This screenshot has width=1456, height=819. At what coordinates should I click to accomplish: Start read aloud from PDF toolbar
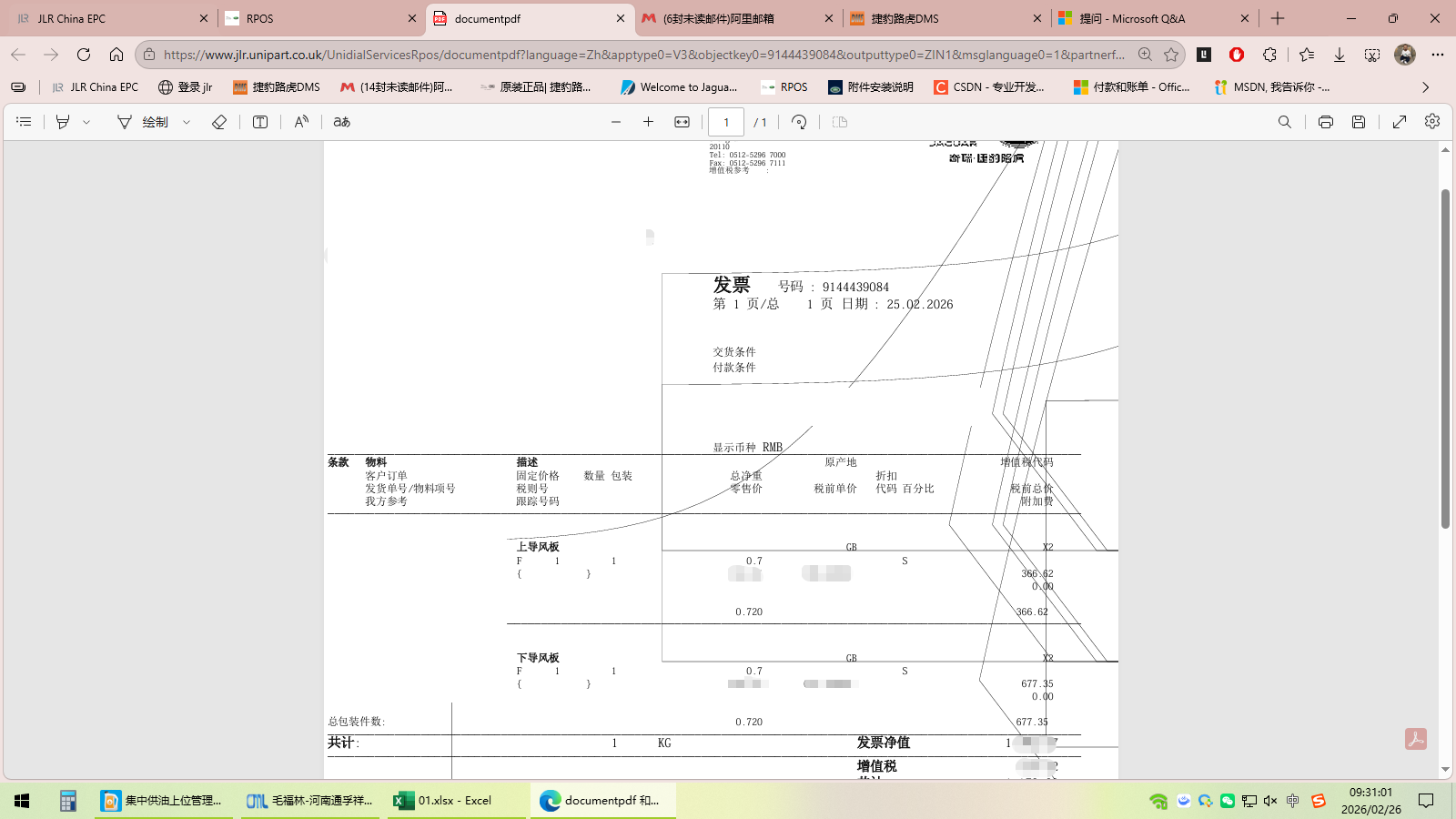pyautogui.click(x=301, y=122)
